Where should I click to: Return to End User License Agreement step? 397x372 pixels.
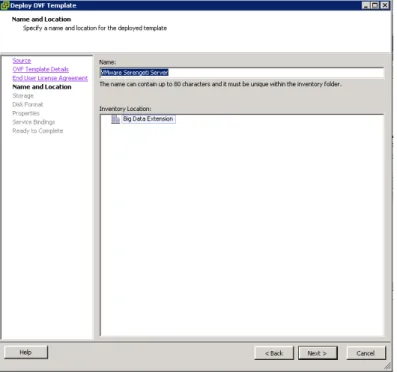pyautogui.click(x=50, y=78)
